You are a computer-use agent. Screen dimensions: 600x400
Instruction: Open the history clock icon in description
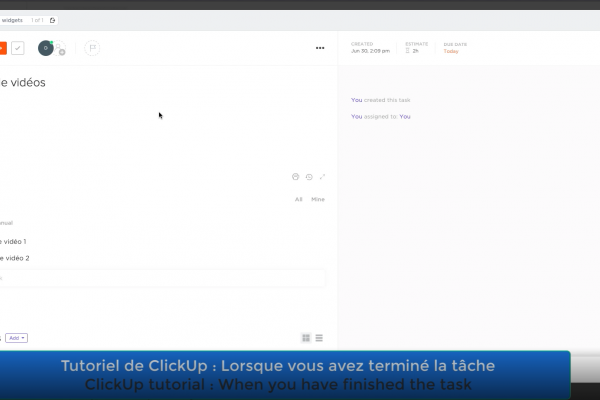pyautogui.click(x=309, y=177)
